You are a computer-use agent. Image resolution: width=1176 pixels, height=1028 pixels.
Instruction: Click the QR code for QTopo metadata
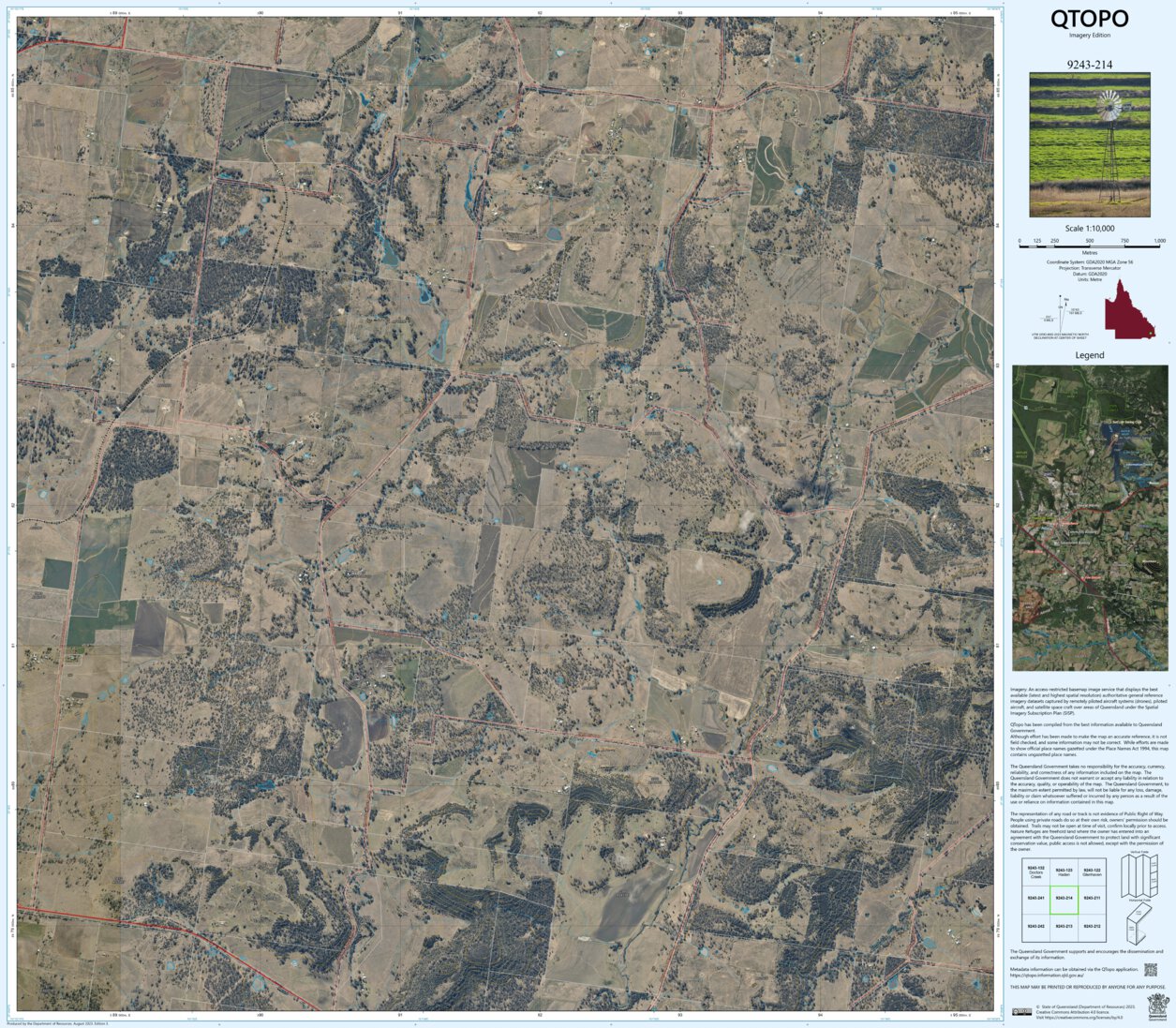(1150, 971)
